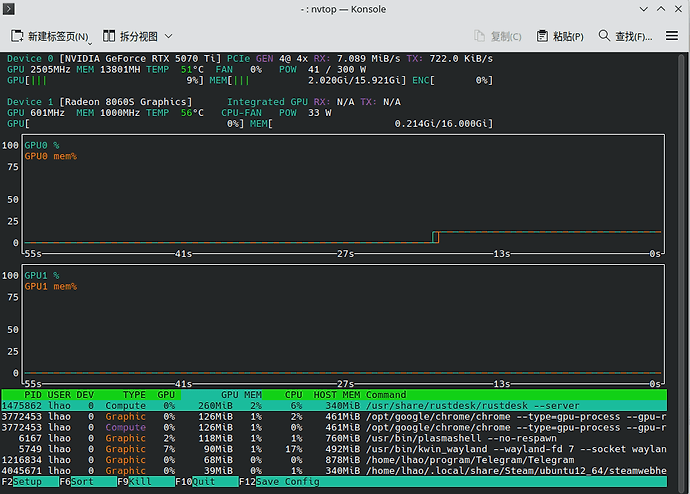Click the MEM 1000MHz clock reading

(108, 113)
